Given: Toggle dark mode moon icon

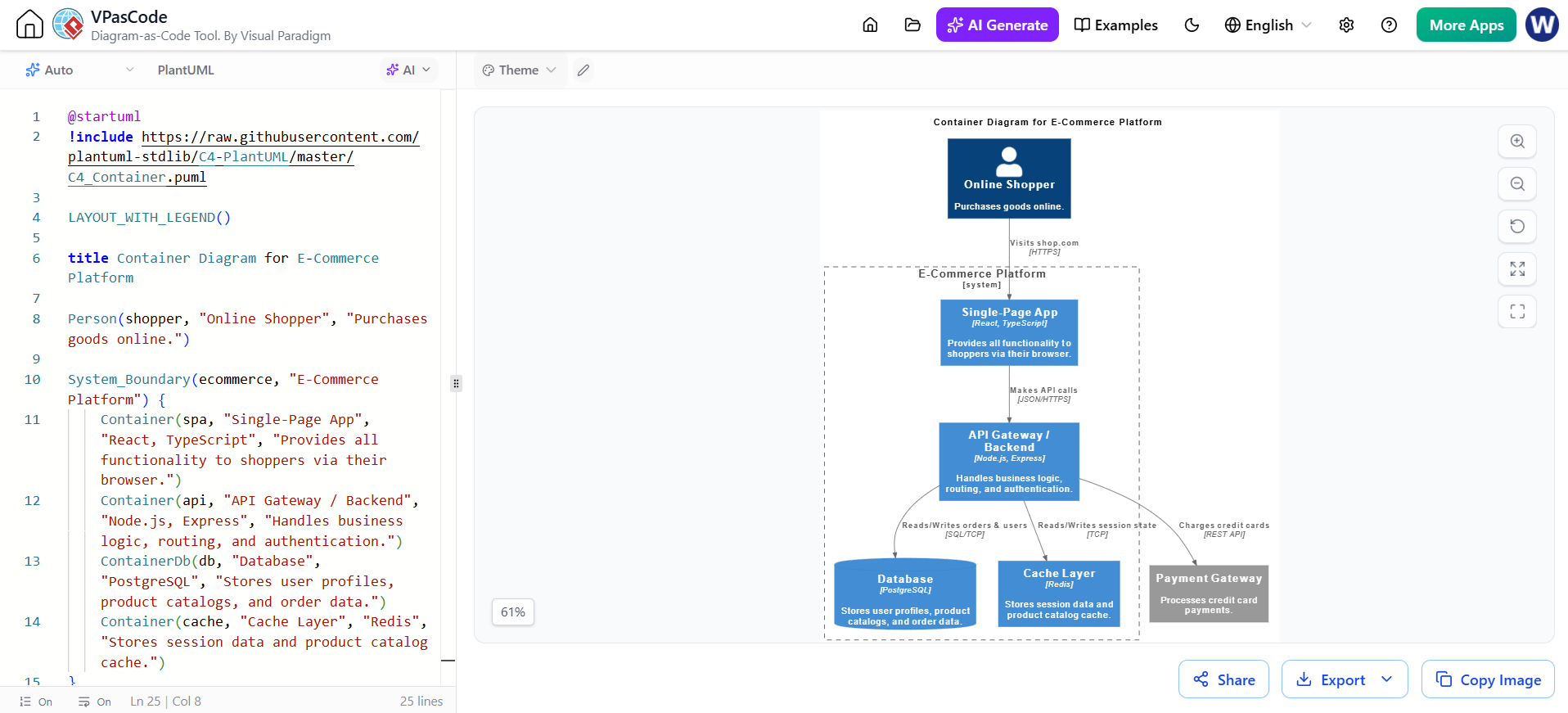Looking at the screenshot, I should tap(1192, 25).
